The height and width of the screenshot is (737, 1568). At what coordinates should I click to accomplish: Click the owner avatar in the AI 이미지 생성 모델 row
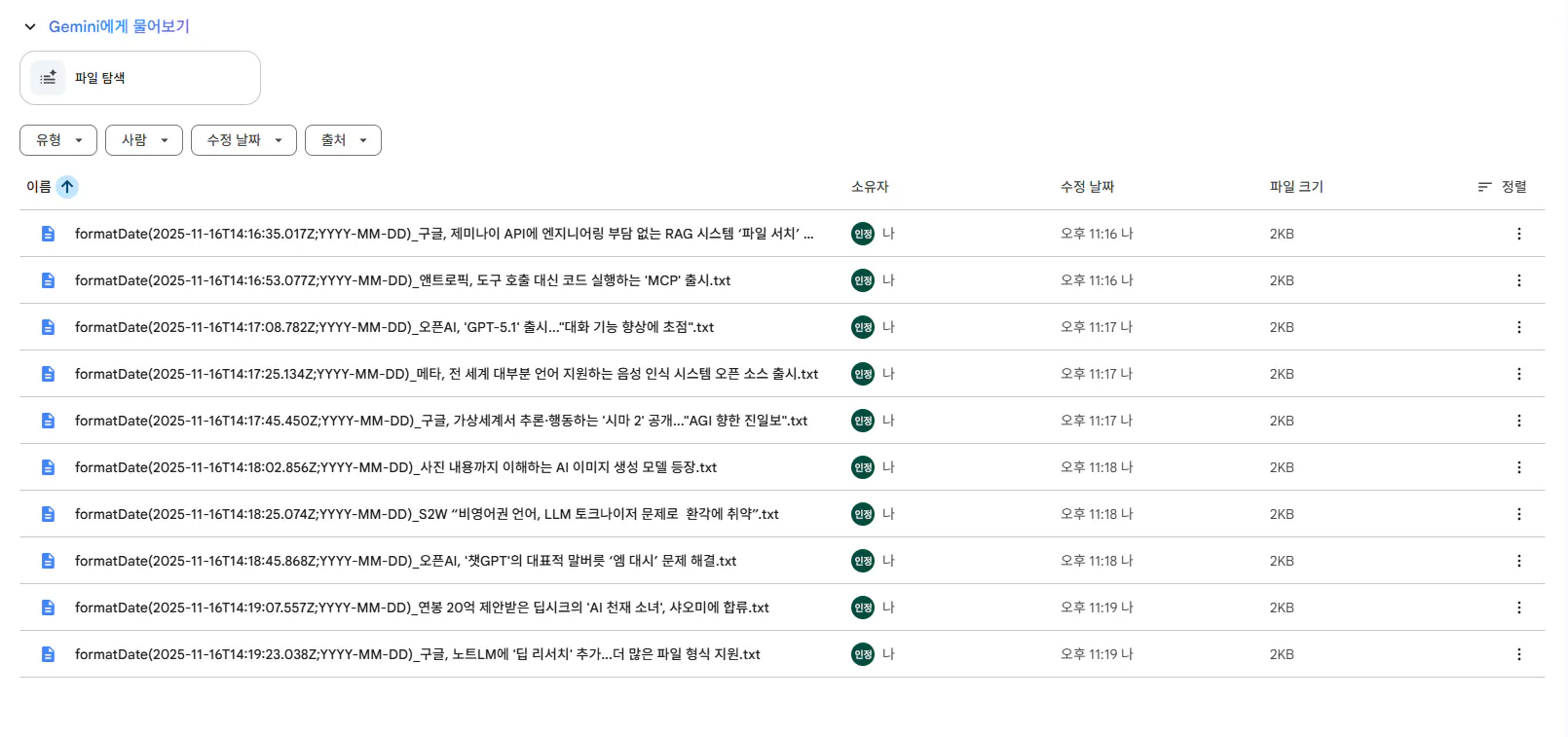click(x=863, y=467)
